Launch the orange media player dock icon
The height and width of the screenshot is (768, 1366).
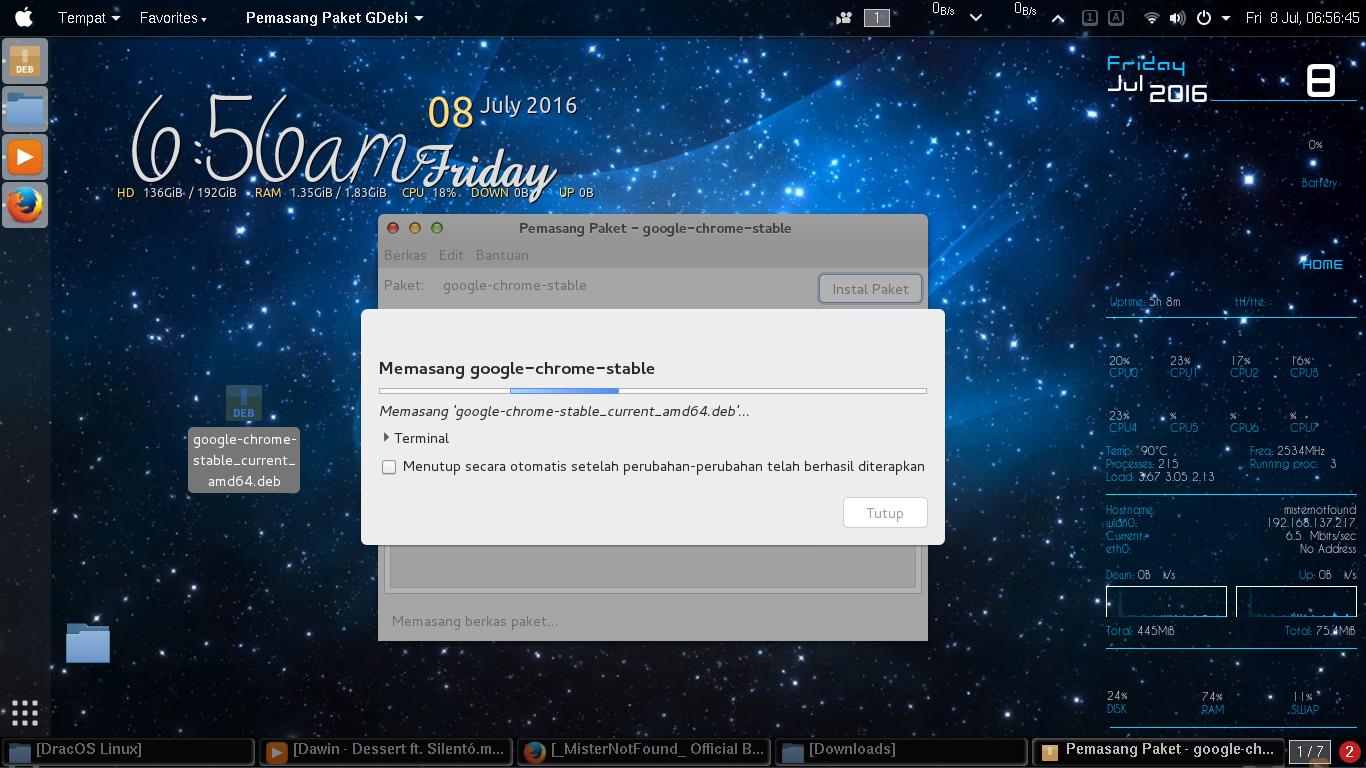pyautogui.click(x=24, y=157)
